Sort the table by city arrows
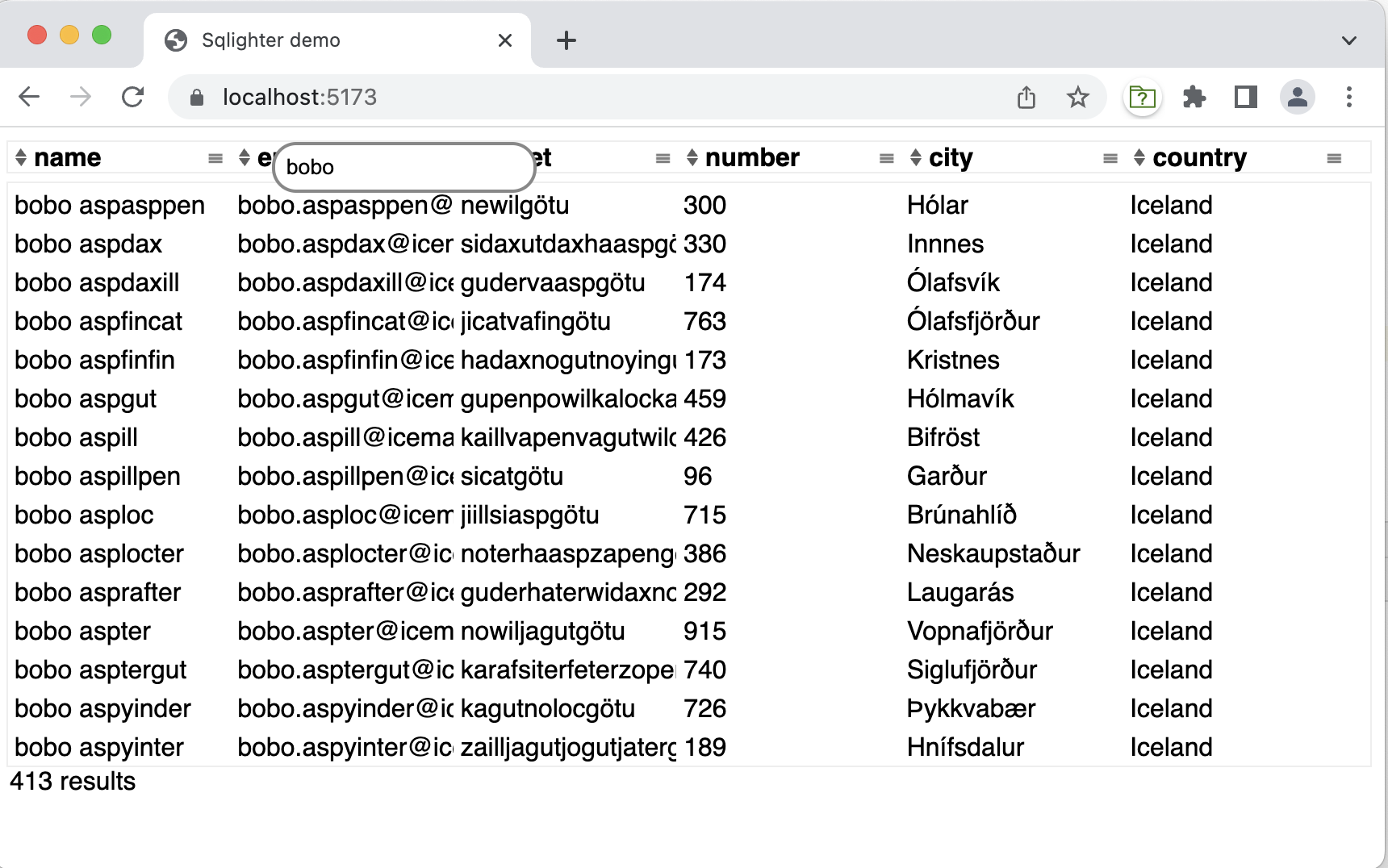Image resolution: width=1388 pixels, height=868 pixels. (916, 158)
